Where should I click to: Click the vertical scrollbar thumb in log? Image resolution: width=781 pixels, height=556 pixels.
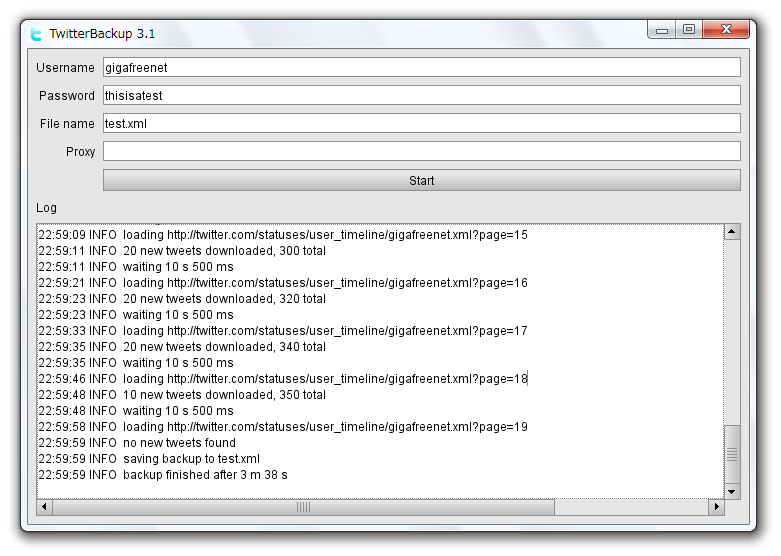[732, 454]
